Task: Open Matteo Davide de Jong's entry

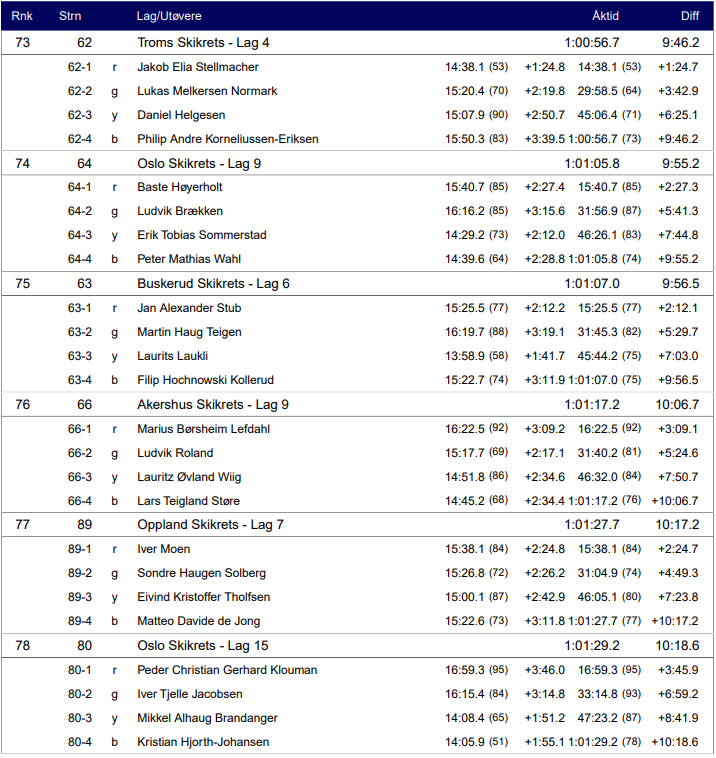Action: pyautogui.click(x=199, y=621)
